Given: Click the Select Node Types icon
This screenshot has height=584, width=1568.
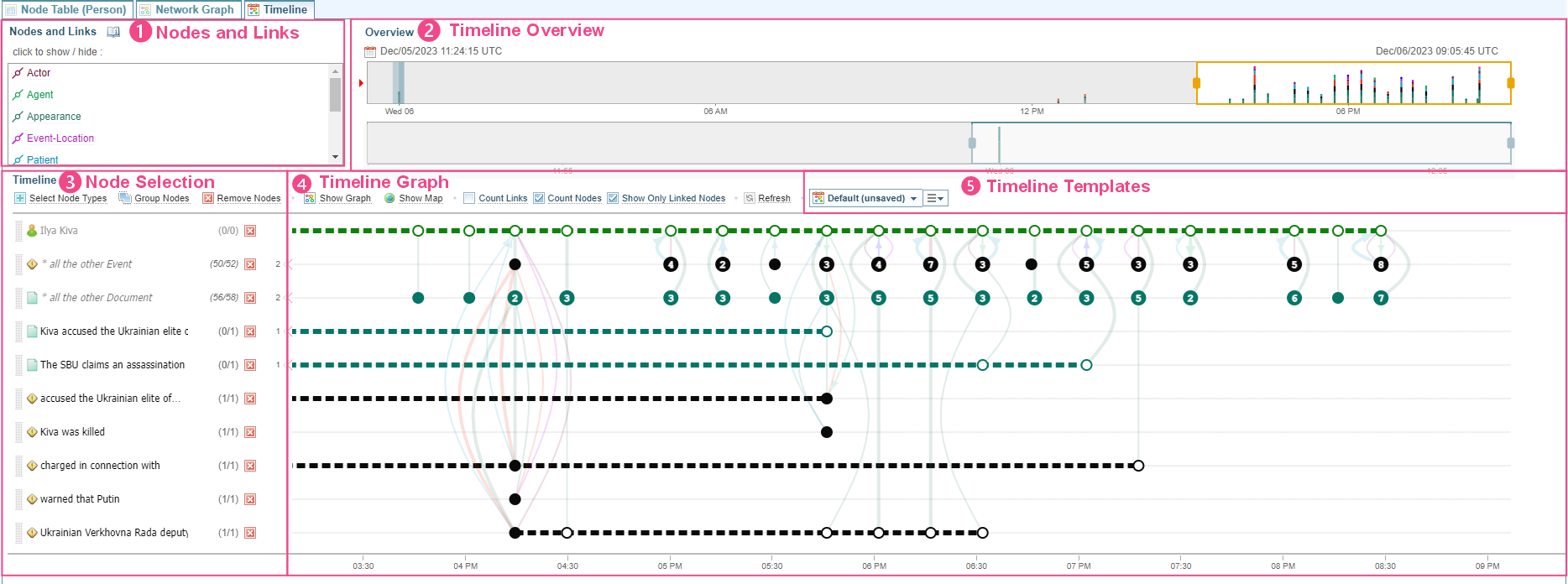Looking at the screenshot, I should [20, 198].
